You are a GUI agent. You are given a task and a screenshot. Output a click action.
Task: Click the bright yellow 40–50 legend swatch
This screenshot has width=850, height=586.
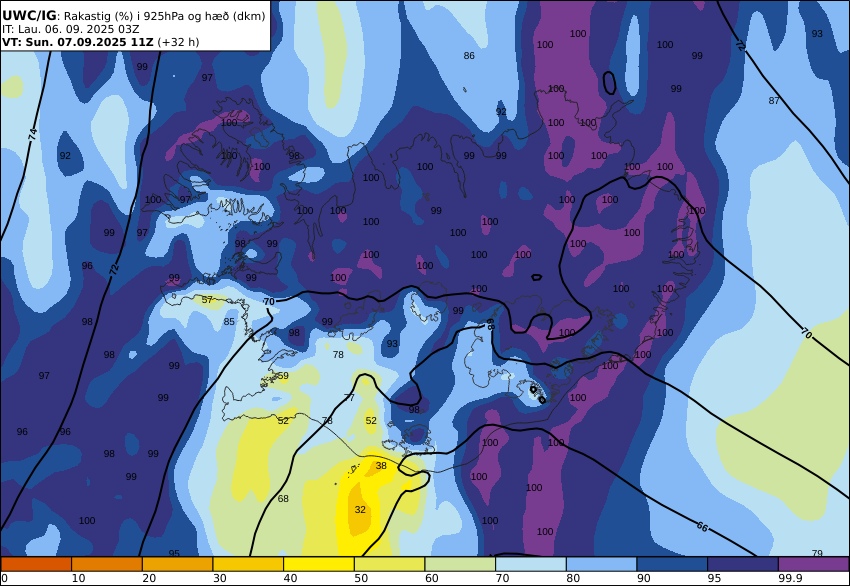click(x=319, y=564)
